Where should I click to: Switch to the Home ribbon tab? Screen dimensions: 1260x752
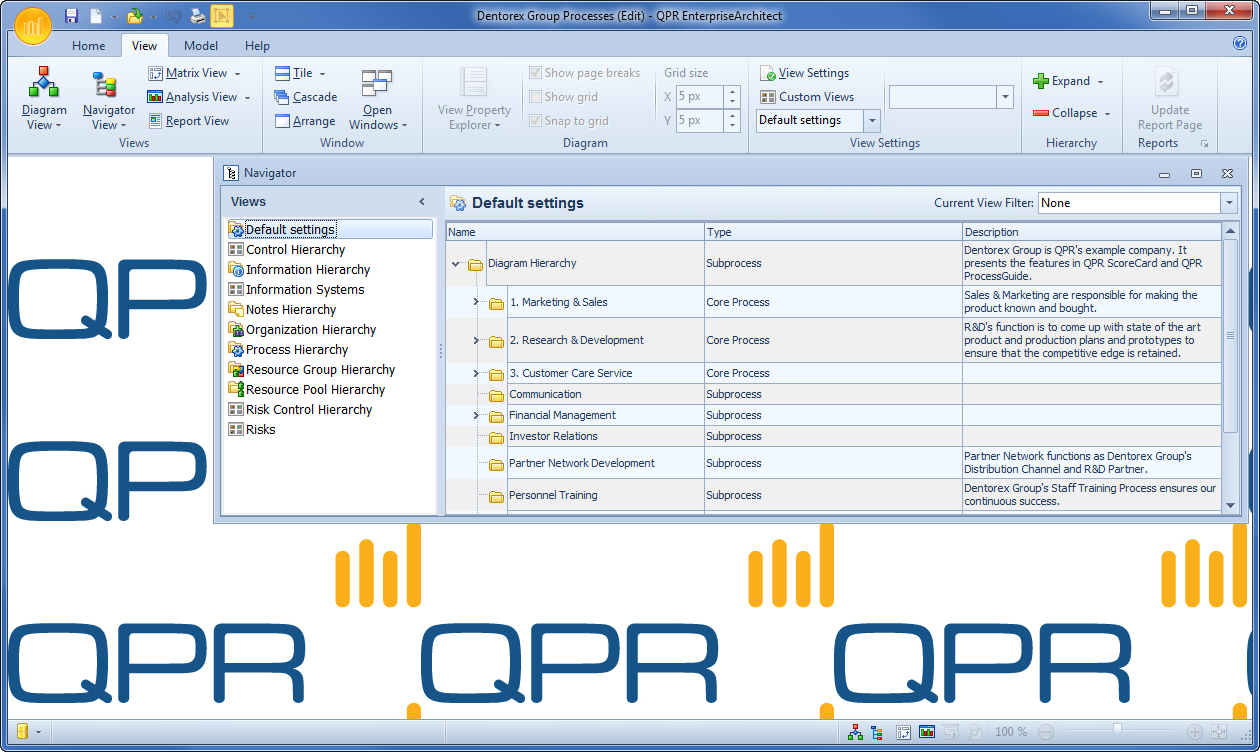[88, 46]
